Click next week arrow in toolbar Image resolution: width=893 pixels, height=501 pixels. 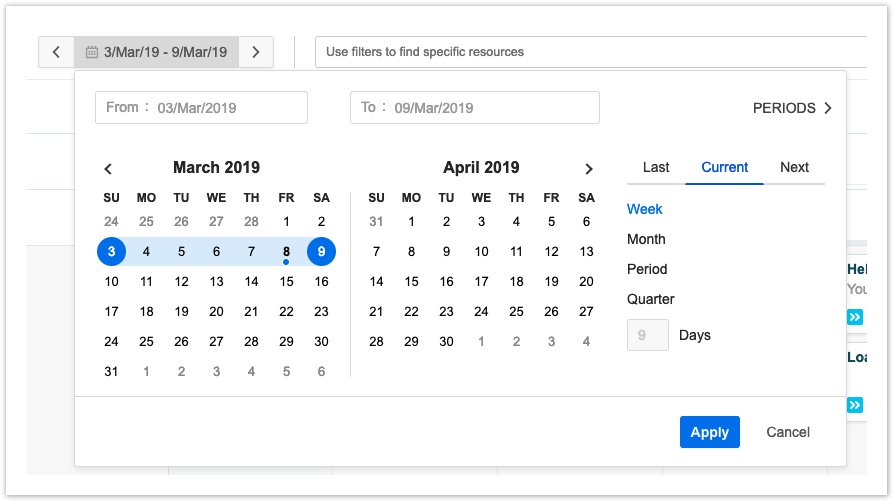click(256, 52)
